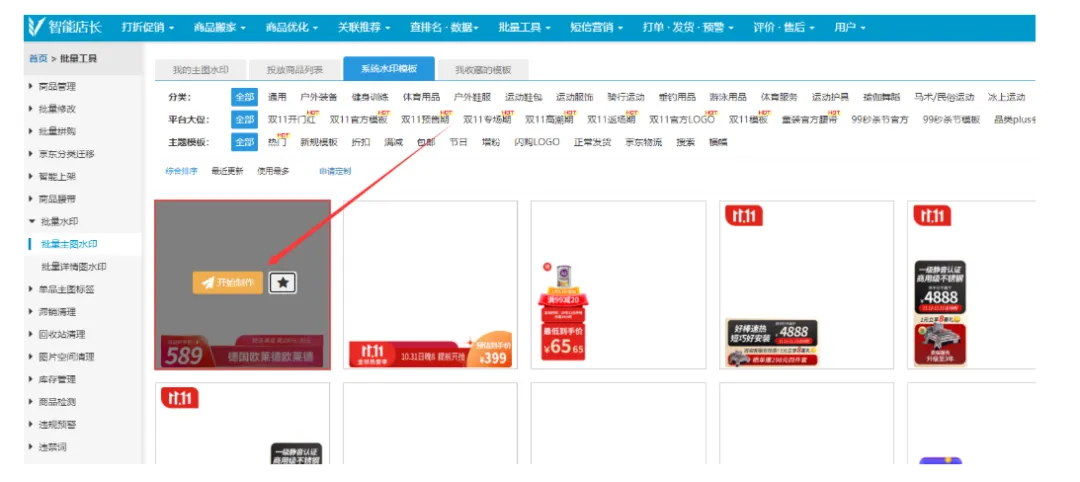Switch to the 我收藏的模板 tab
This screenshot has height=482, width=1080.
(x=484, y=70)
